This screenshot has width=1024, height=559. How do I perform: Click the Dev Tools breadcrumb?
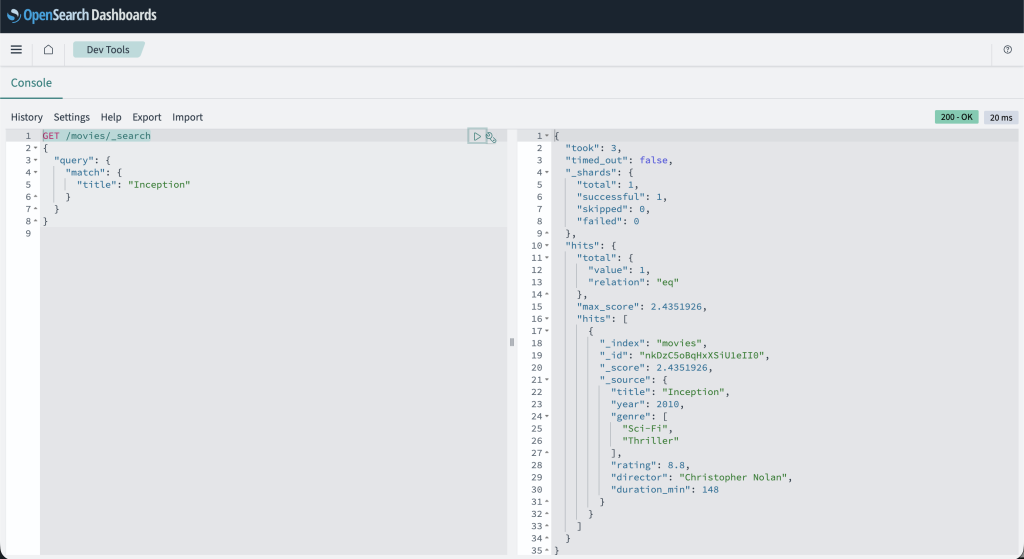tap(107, 50)
